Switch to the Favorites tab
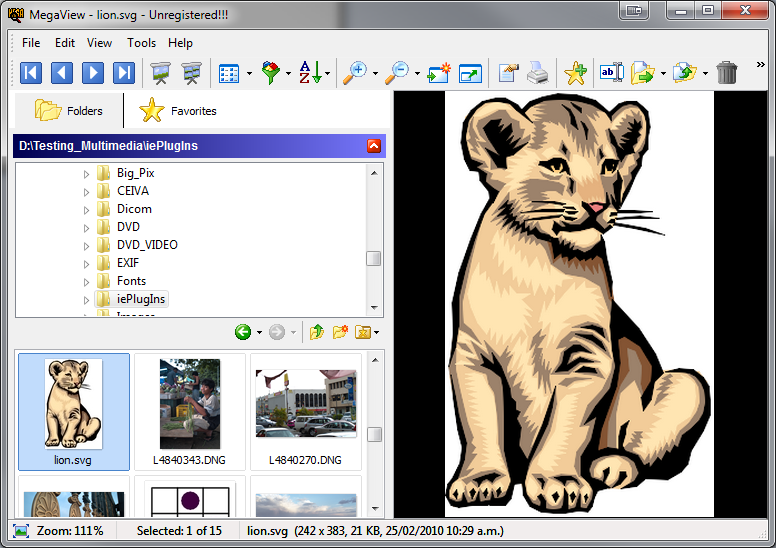The height and width of the screenshot is (548, 776). click(178, 110)
